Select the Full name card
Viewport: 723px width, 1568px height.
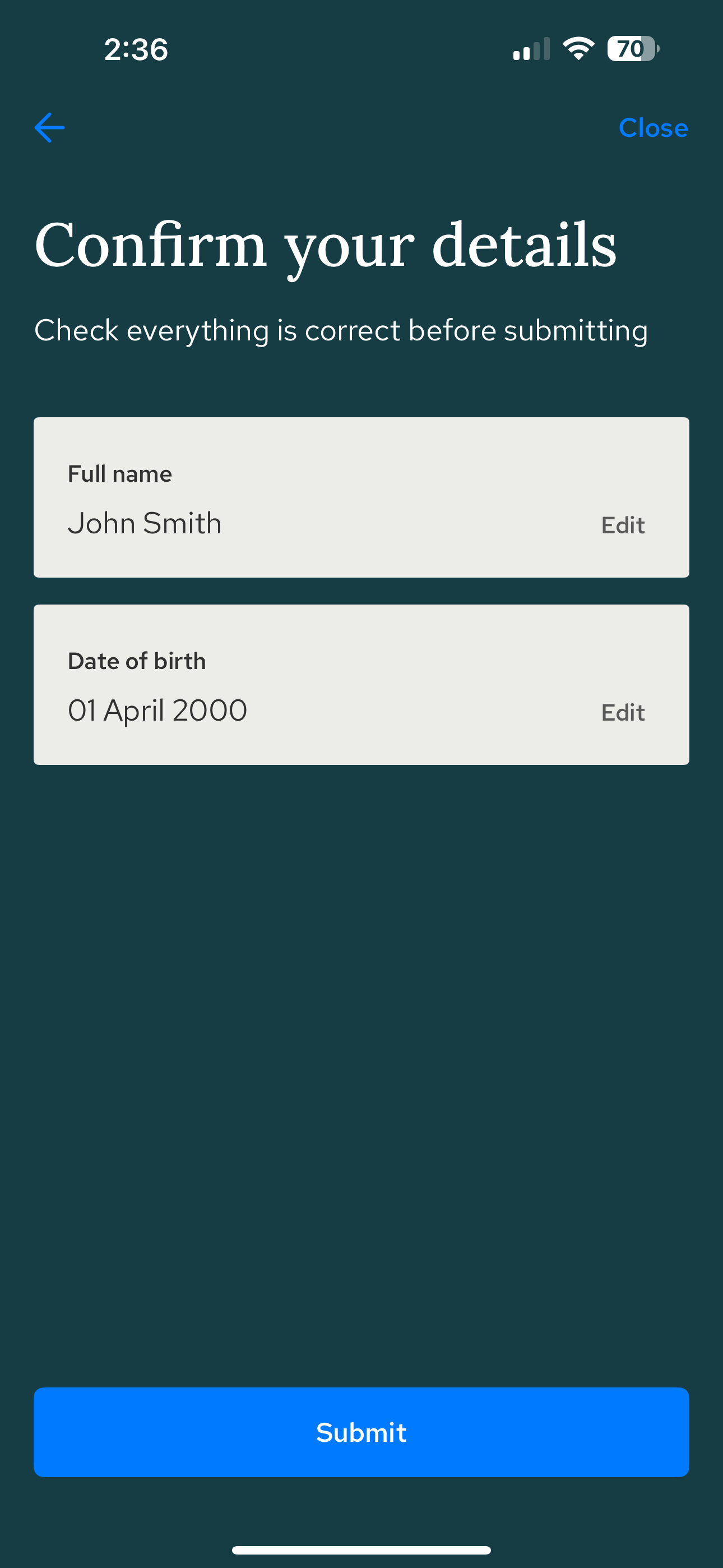[x=361, y=497]
